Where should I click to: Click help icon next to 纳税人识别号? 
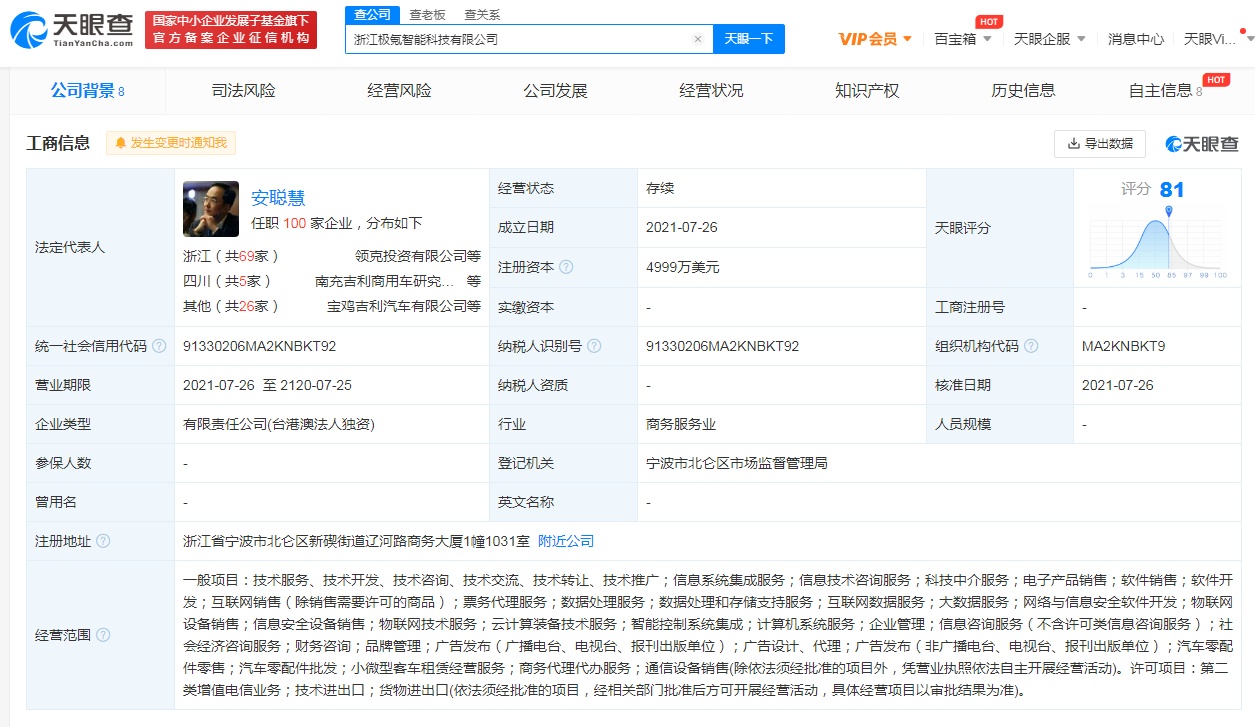(x=595, y=346)
